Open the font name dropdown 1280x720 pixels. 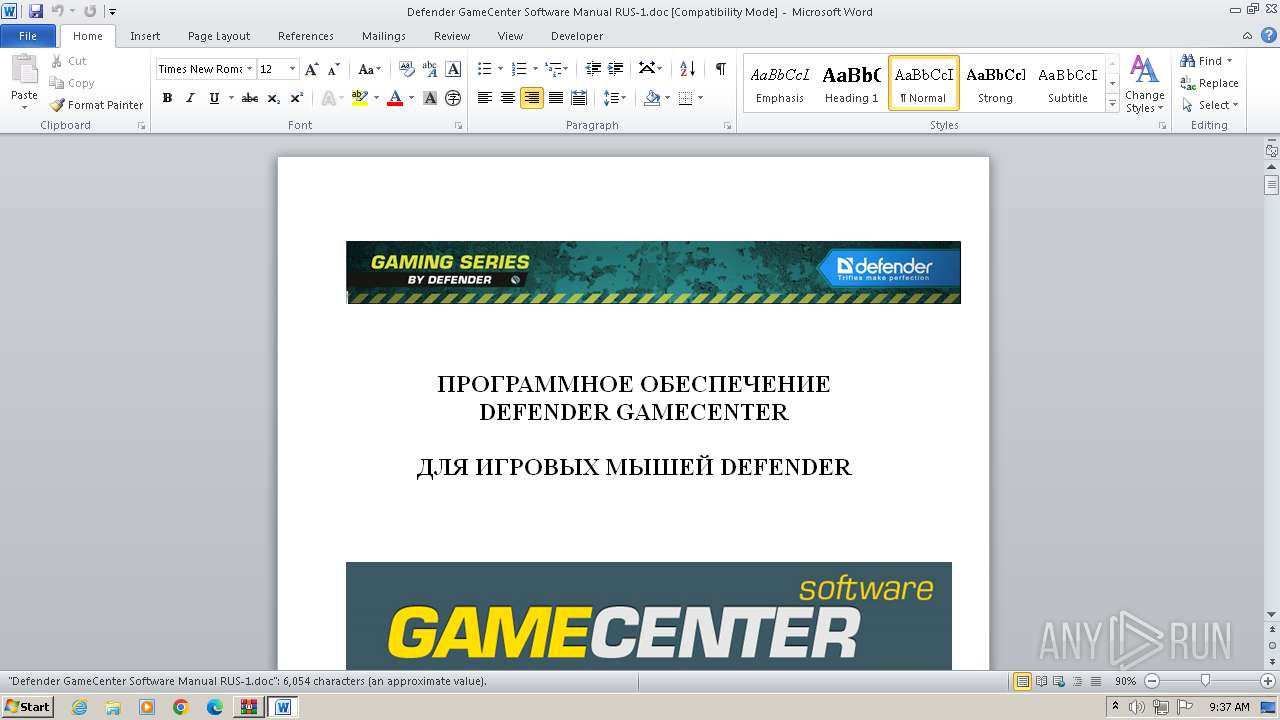[x=249, y=69]
